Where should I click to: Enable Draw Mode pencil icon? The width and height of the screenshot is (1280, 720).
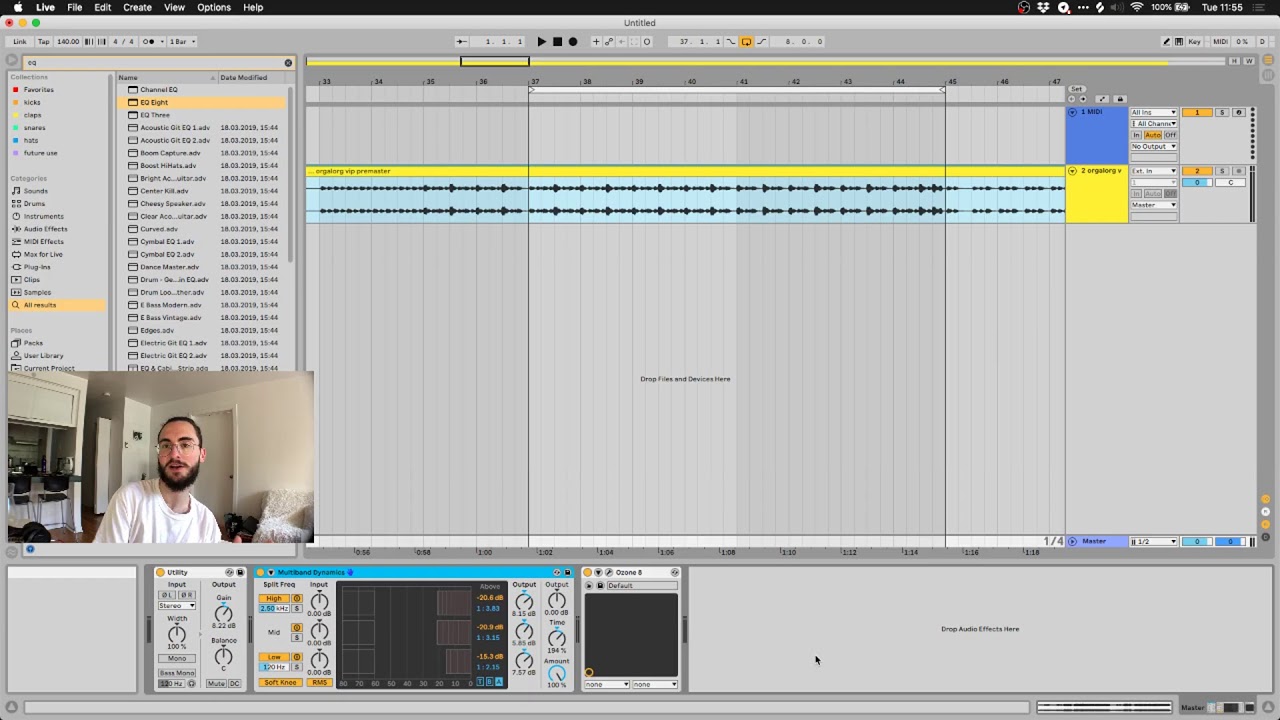[x=1166, y=41]
